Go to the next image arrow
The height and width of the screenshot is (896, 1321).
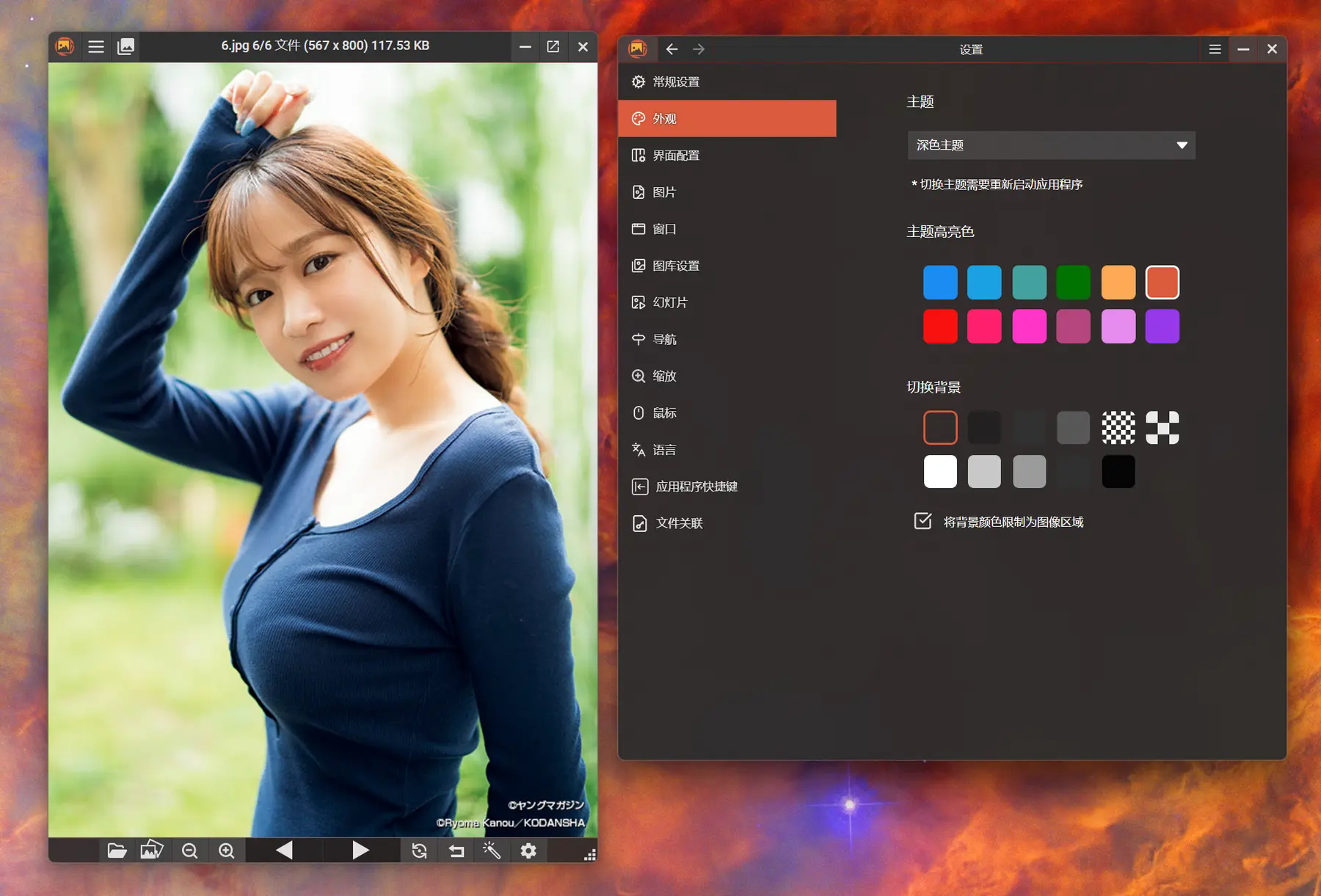360,851
